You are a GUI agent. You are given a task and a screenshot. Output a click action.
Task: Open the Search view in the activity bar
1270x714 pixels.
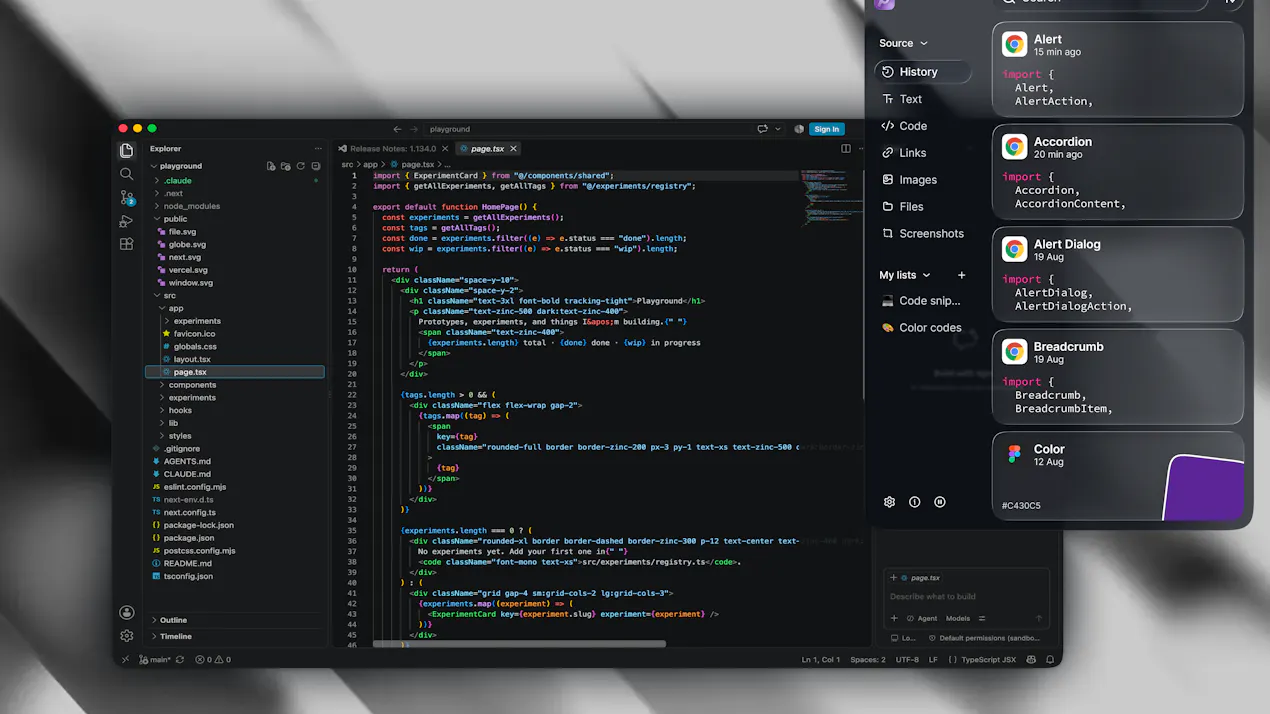126,174
